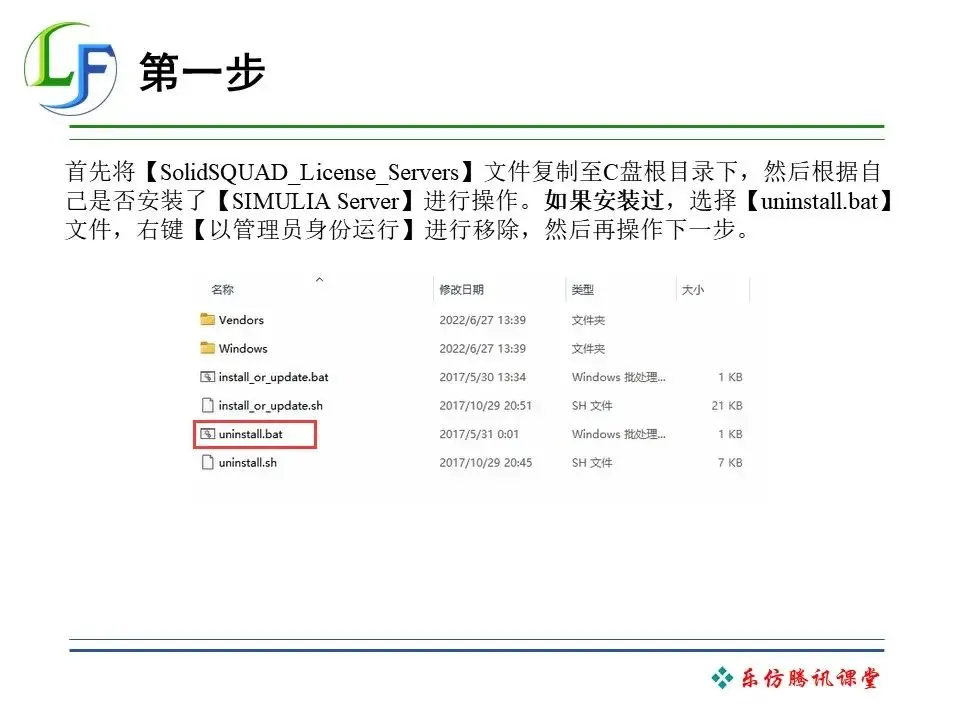
Task: Select the uninstall.bat batch file icon
Action: 208,434
